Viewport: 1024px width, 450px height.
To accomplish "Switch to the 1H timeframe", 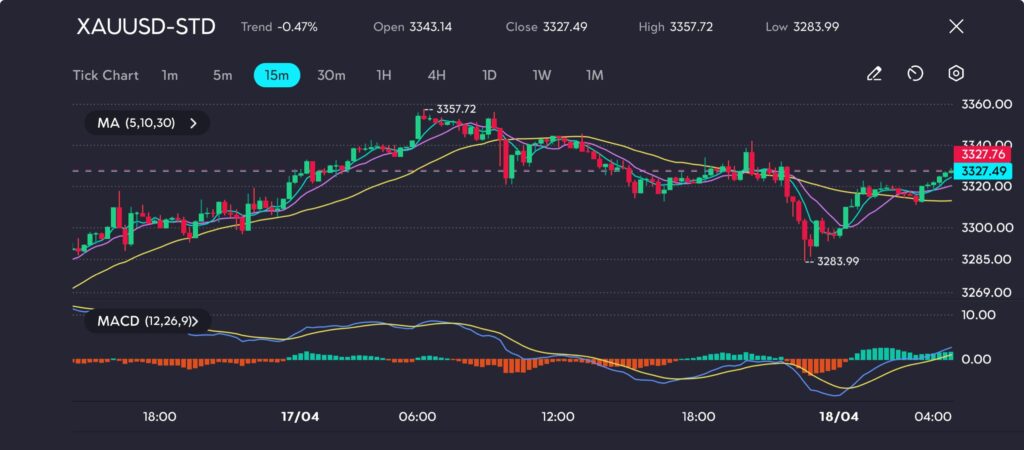I will point(384,74).
